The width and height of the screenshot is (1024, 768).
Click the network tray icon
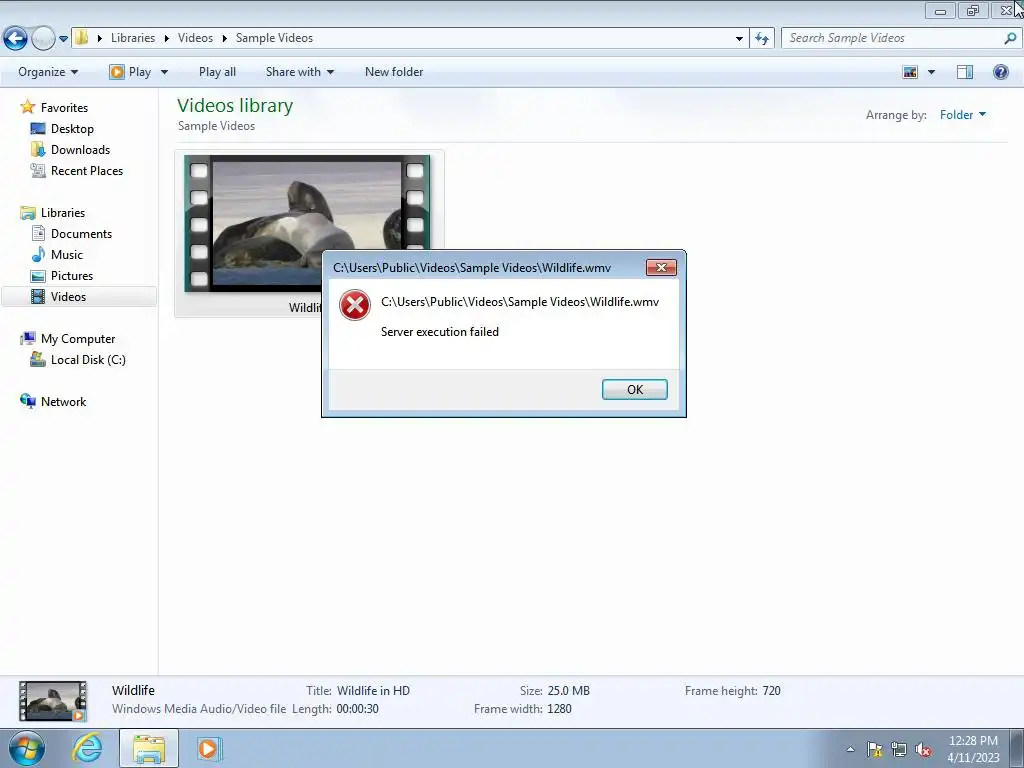(x=899, y=749)
